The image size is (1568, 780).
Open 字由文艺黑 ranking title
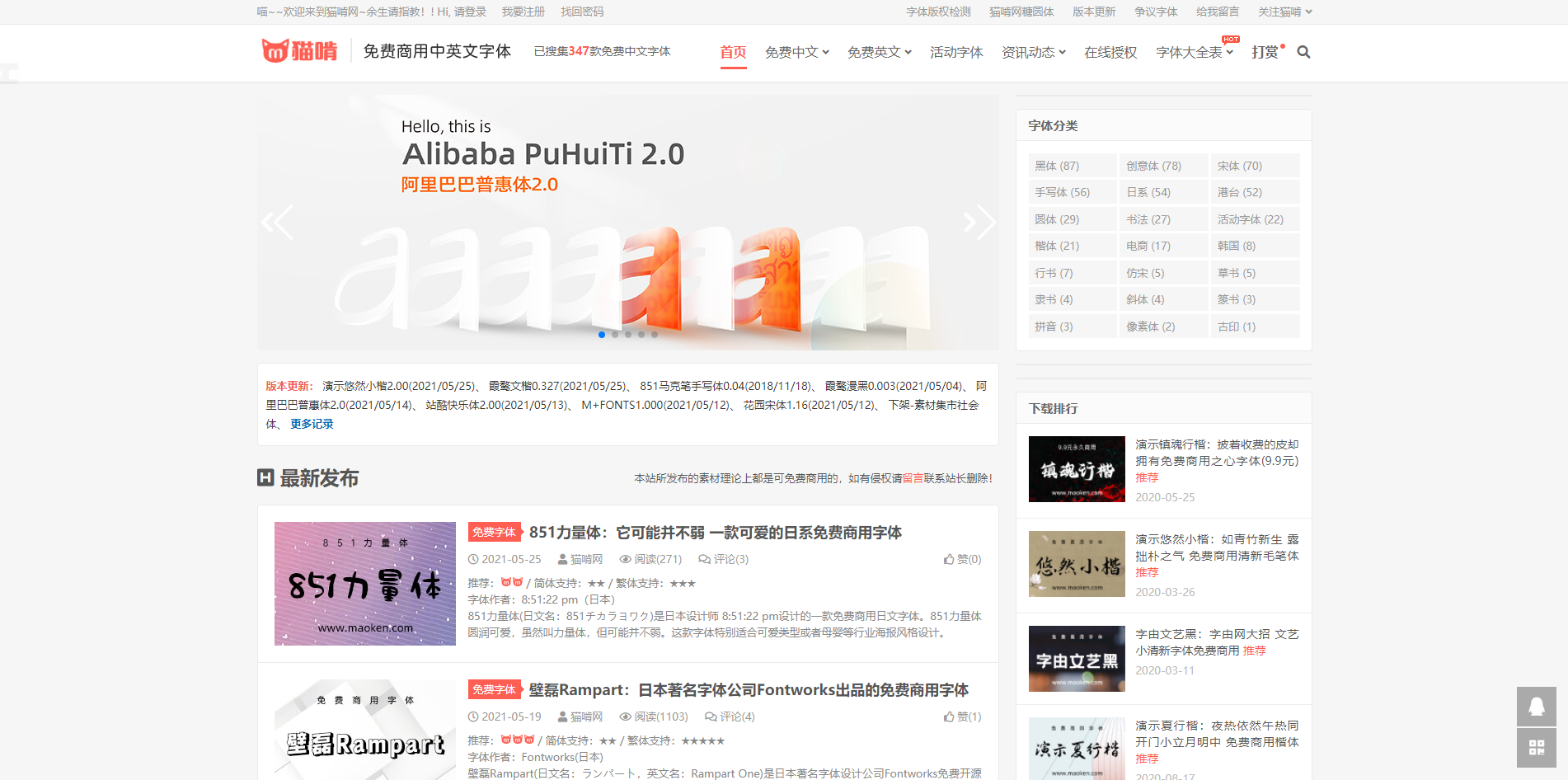pos(1217,642)
